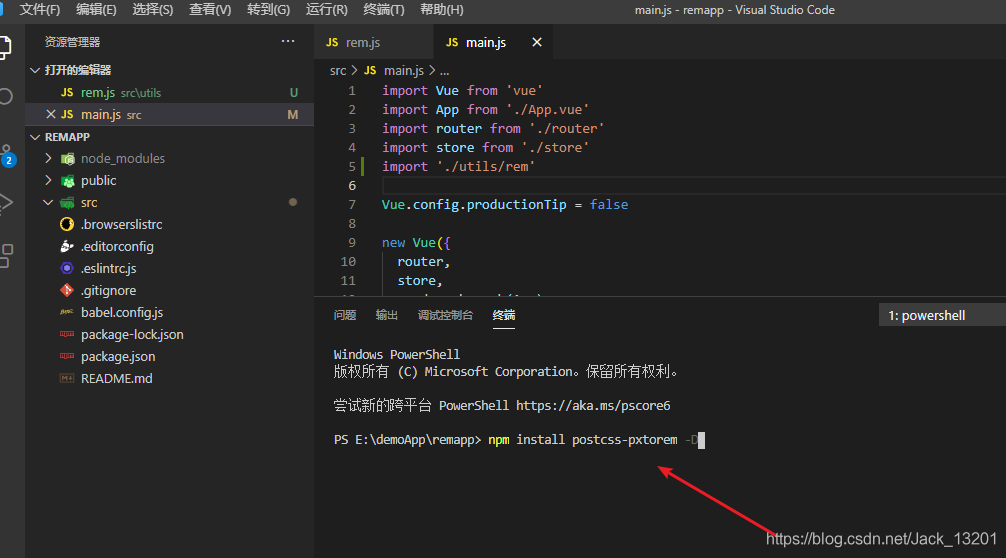Close the main.js editor tab
Screen dimensions: 1006x558
[537, 43]
